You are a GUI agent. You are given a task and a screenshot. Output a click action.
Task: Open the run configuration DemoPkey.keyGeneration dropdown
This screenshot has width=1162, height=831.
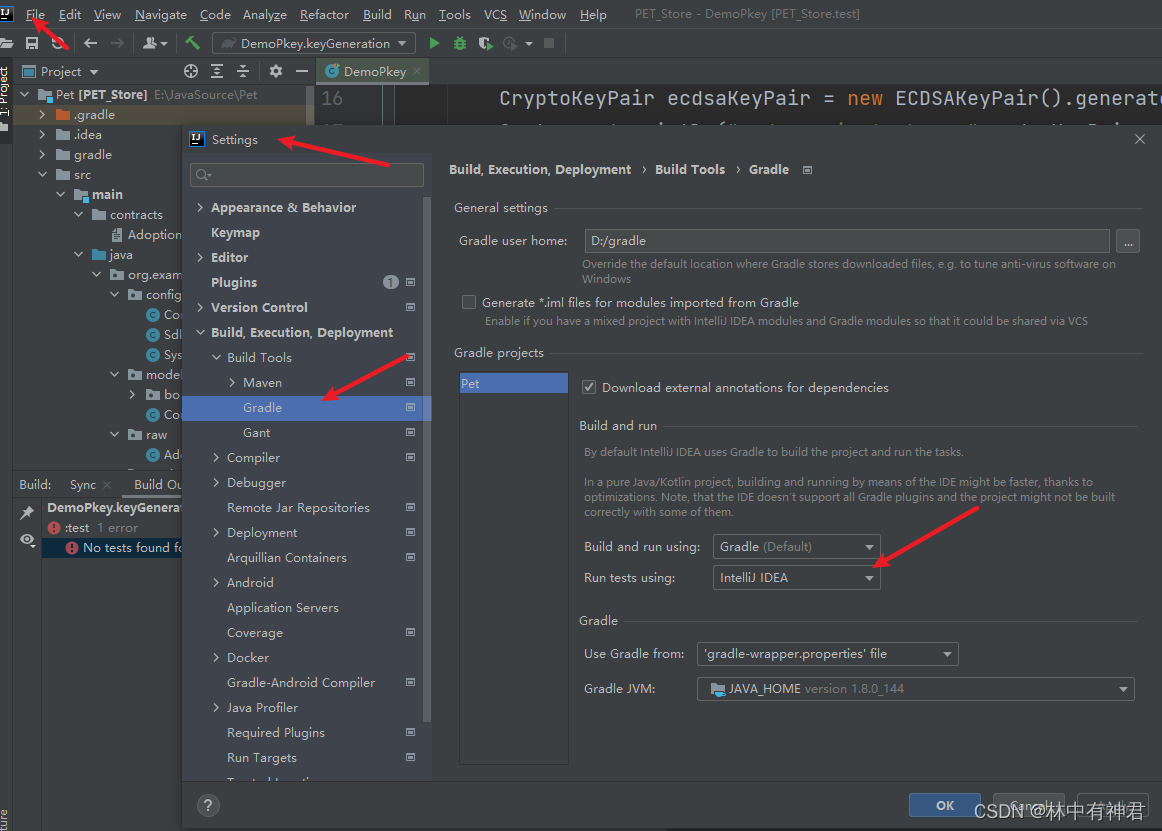[x=313, y=44]
